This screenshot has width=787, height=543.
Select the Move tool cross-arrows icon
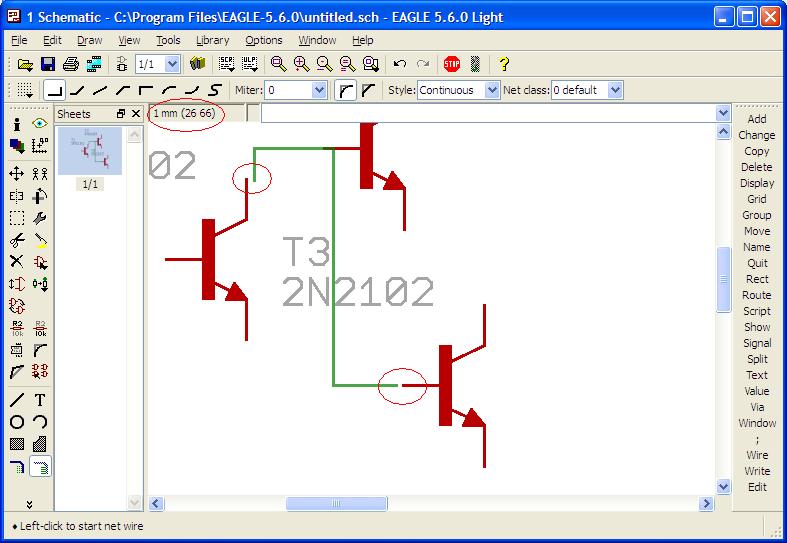(17, 174)
